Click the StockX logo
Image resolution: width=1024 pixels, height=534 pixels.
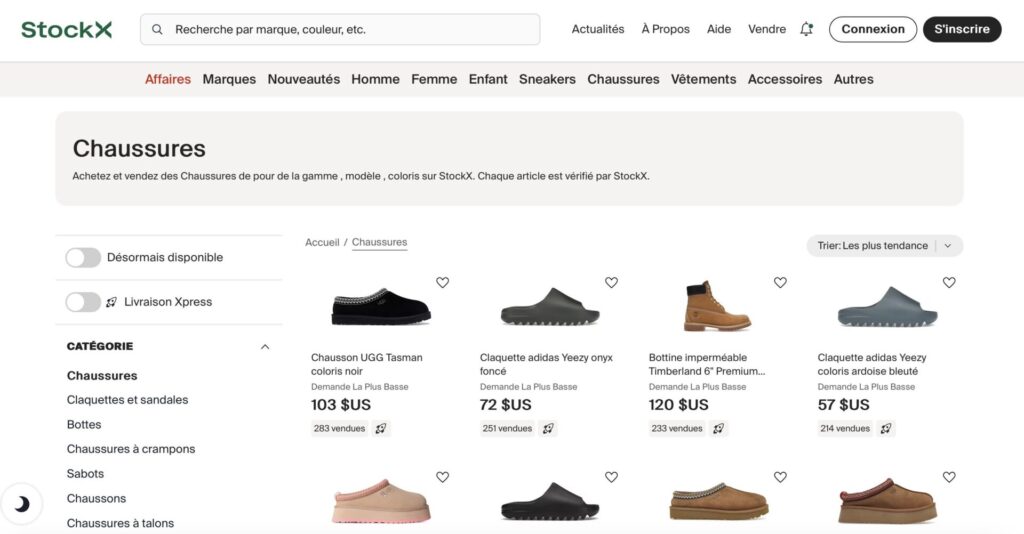[x=67, y=29]
